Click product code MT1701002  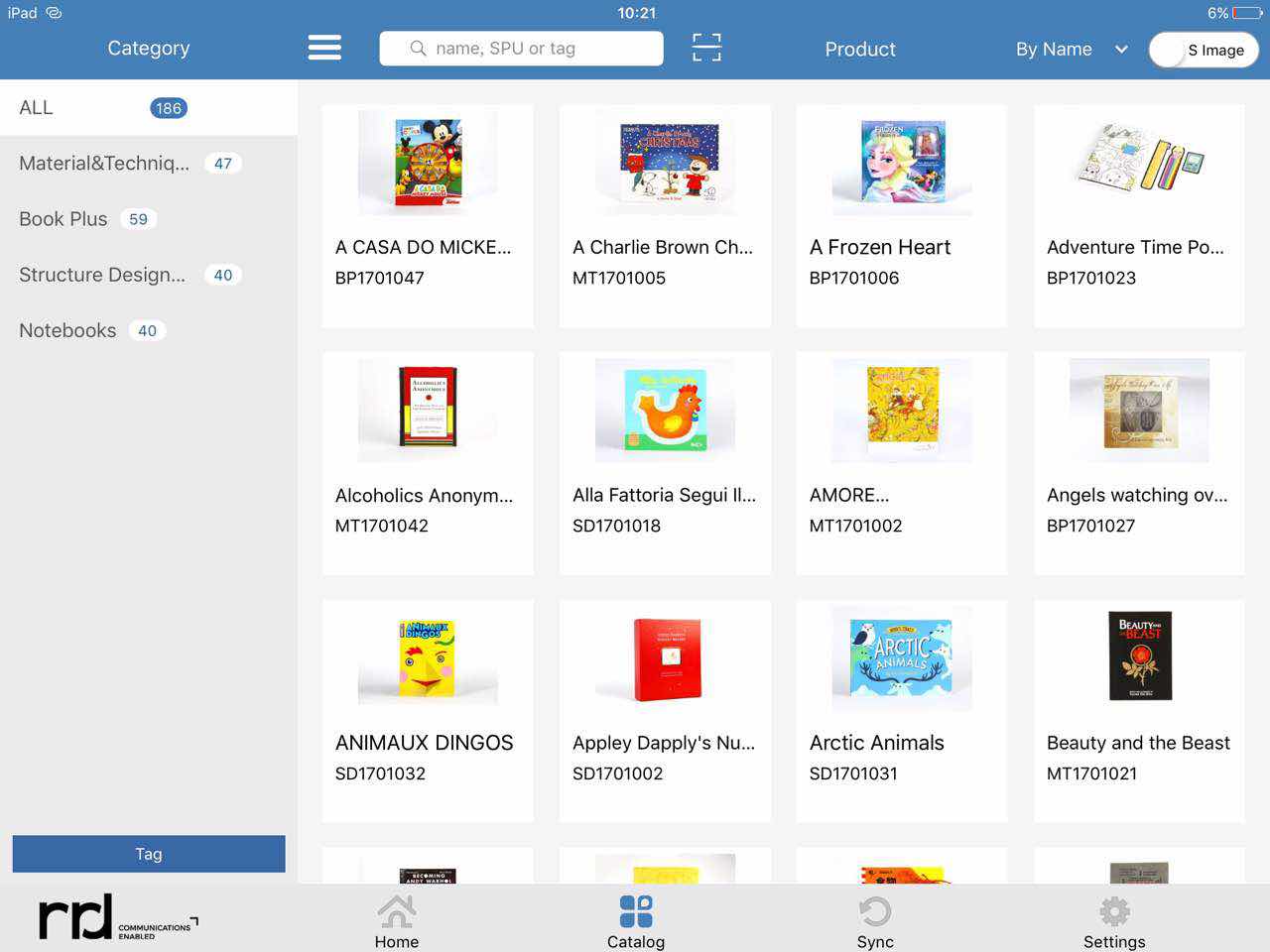pyautogui.click(x=856, y=526)
